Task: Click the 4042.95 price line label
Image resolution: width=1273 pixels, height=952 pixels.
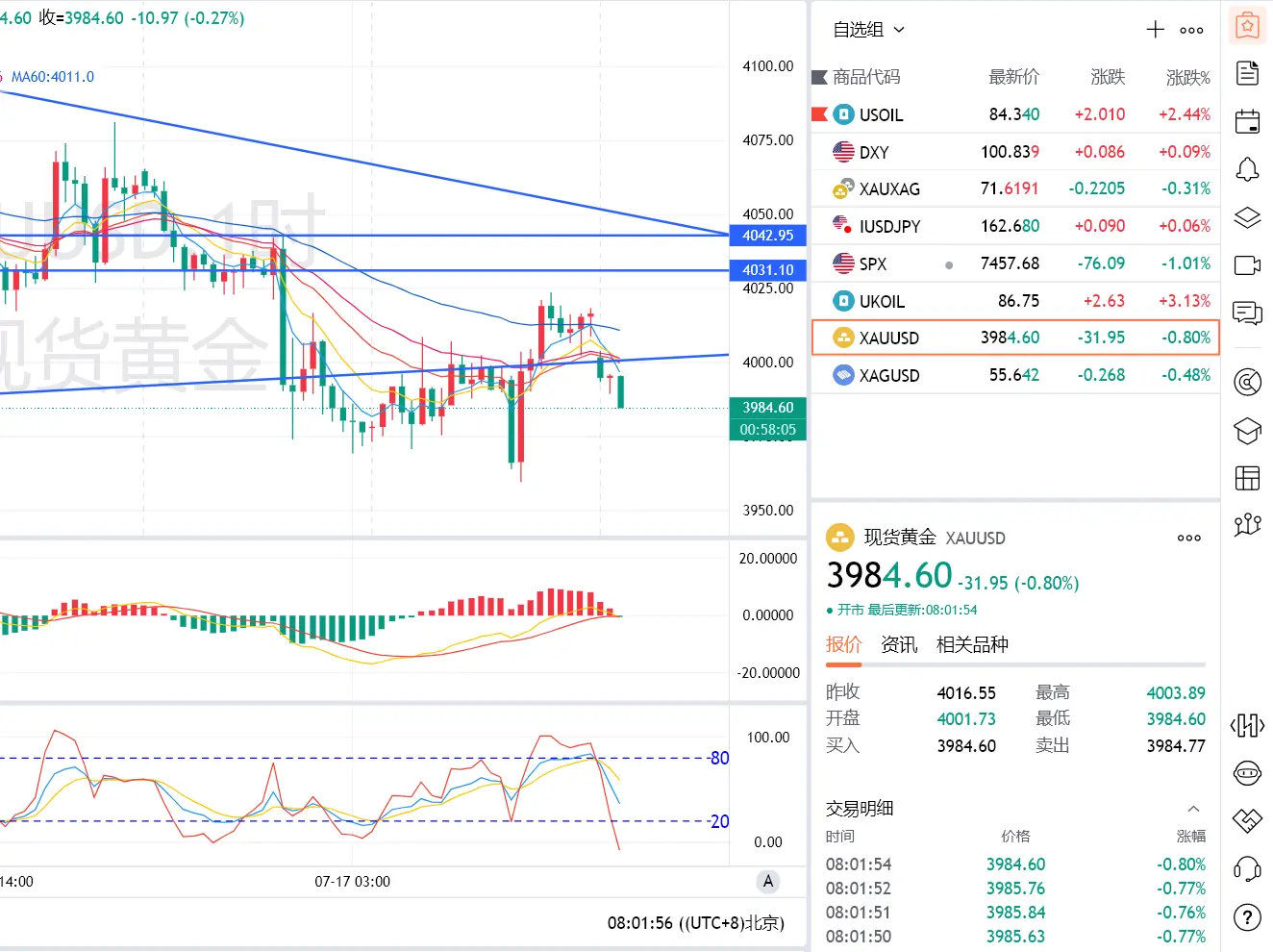Action: (x=767, y=236)
